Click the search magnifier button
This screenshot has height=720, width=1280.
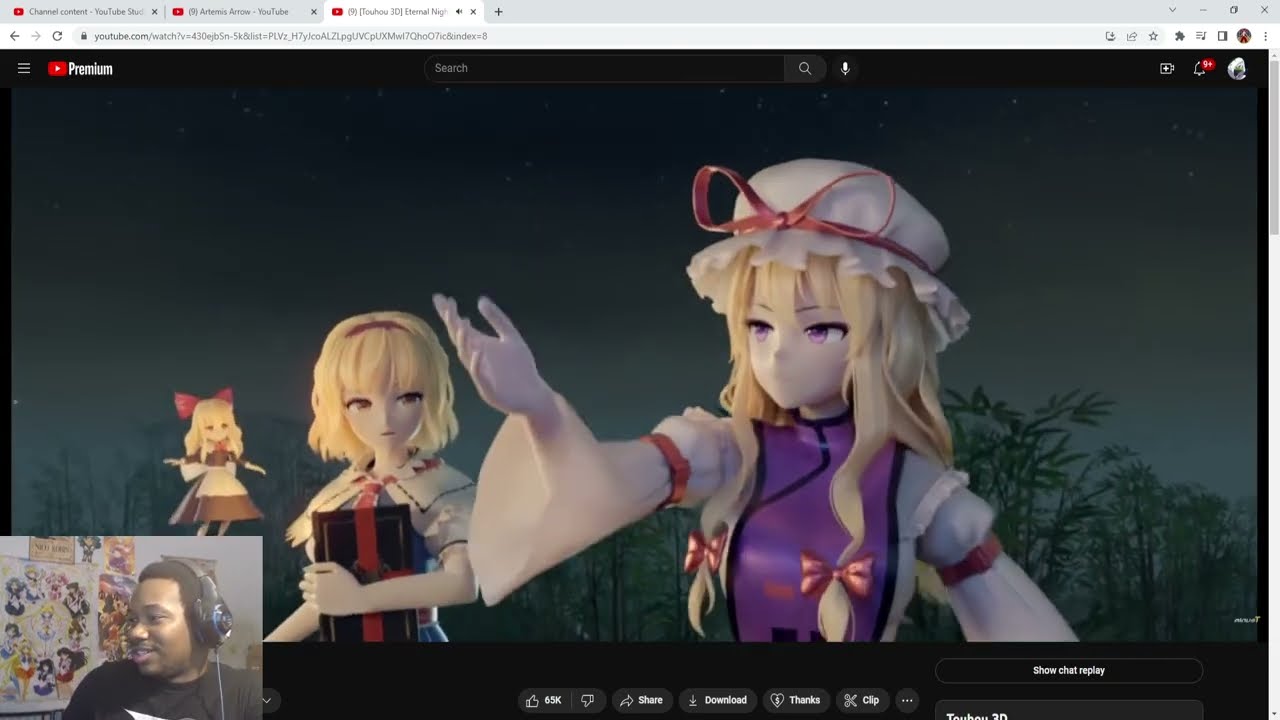coord(805,68)
